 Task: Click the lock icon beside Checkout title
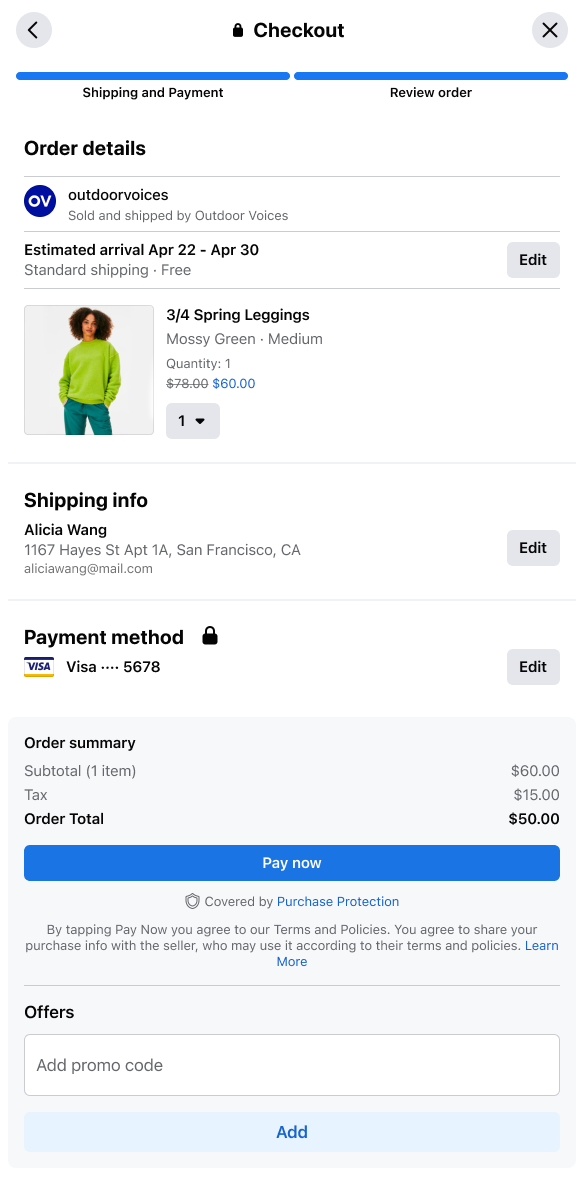[238, 30]
